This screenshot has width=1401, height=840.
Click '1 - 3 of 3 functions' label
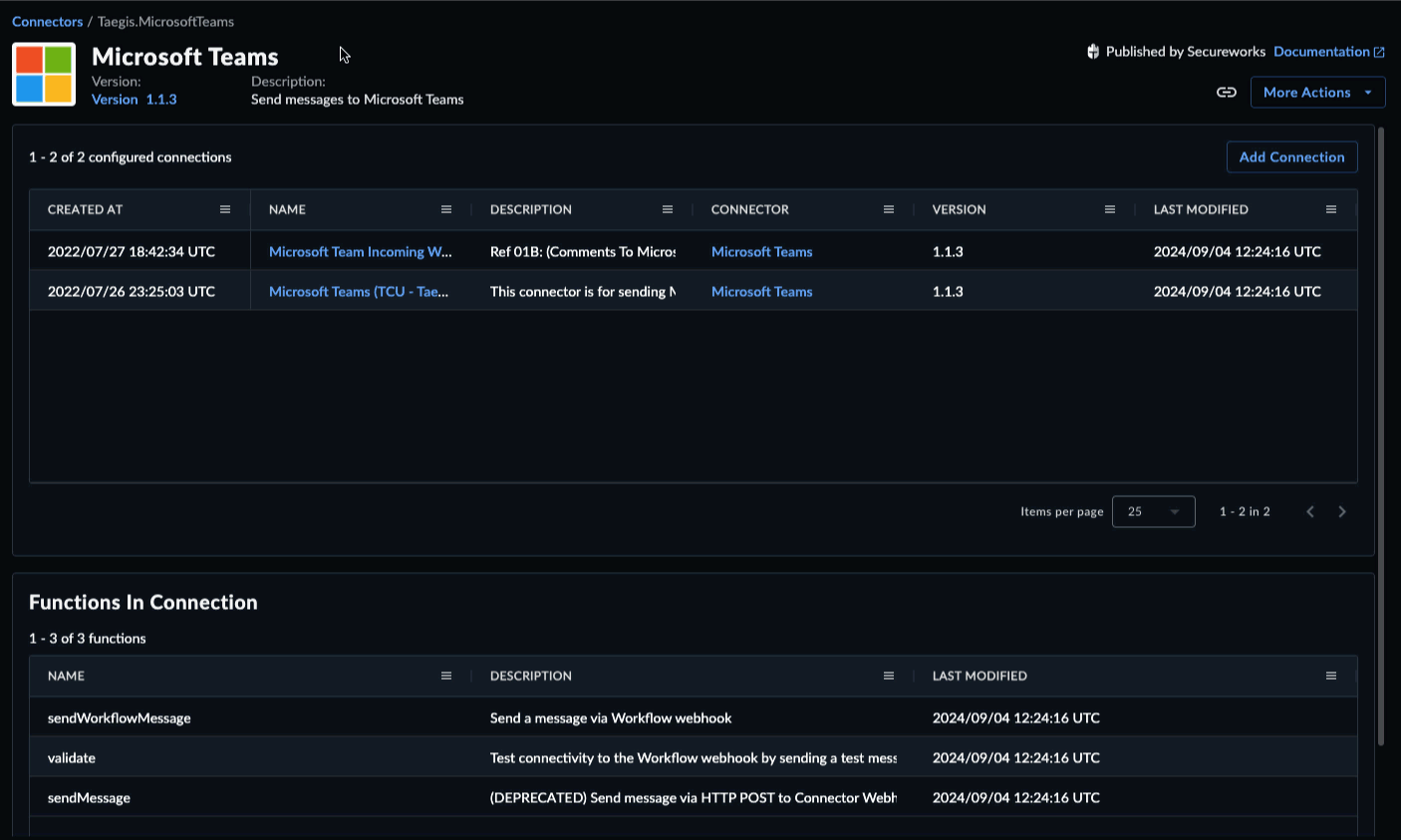[x=88, y=638]
